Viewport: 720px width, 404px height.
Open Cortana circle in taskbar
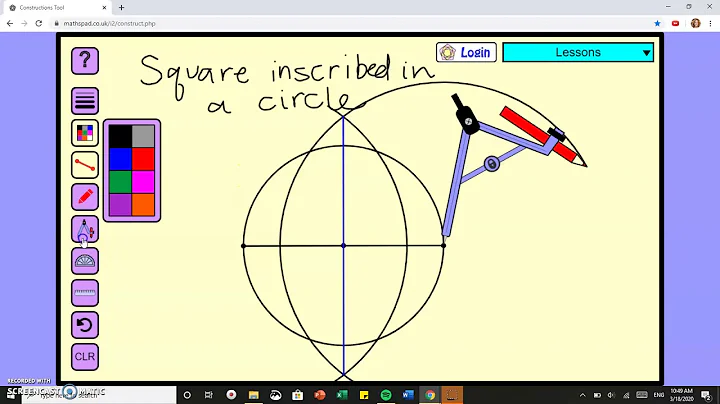click(187, 395)
